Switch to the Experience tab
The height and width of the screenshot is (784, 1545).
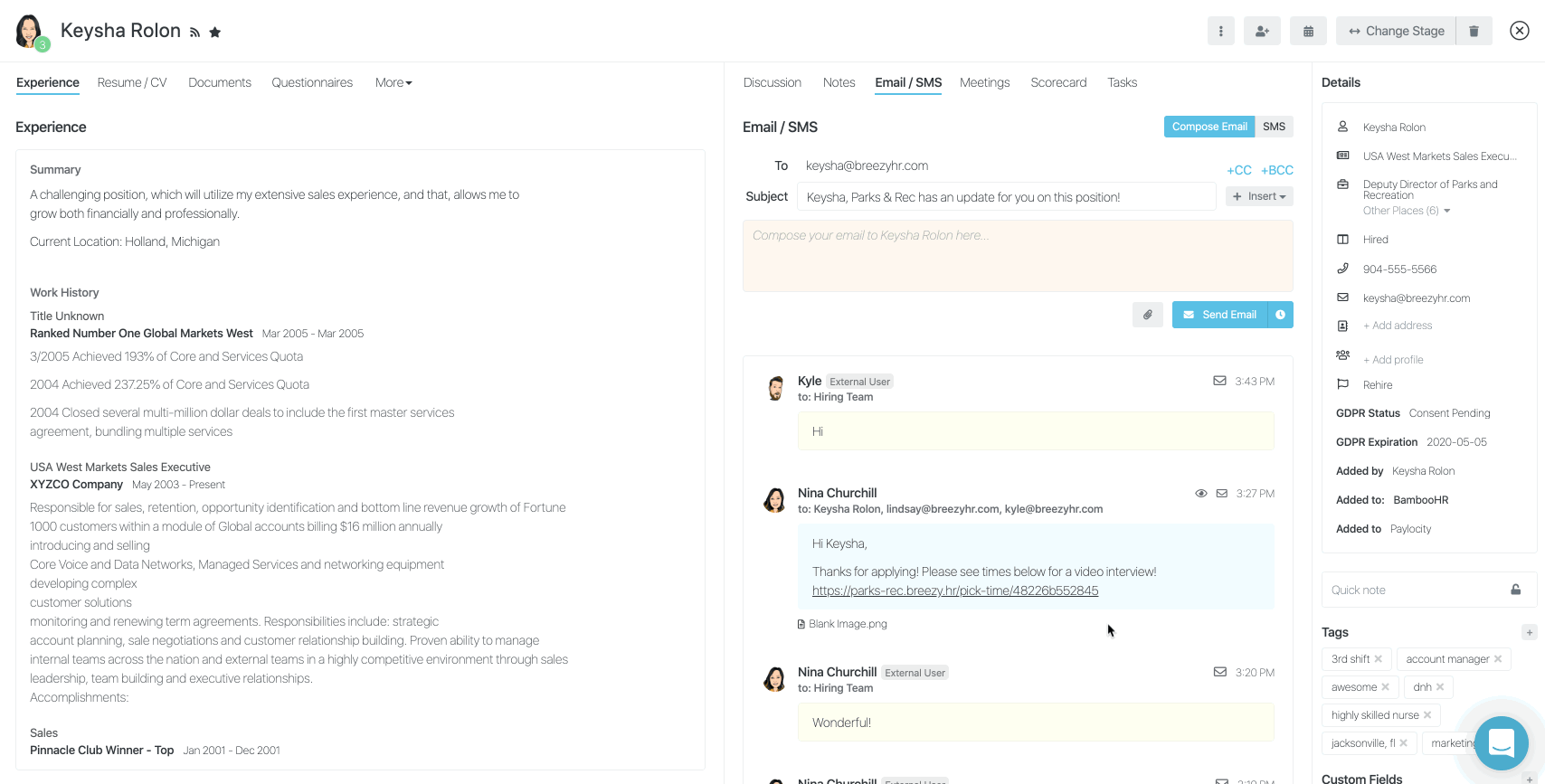tap(48, 82)
